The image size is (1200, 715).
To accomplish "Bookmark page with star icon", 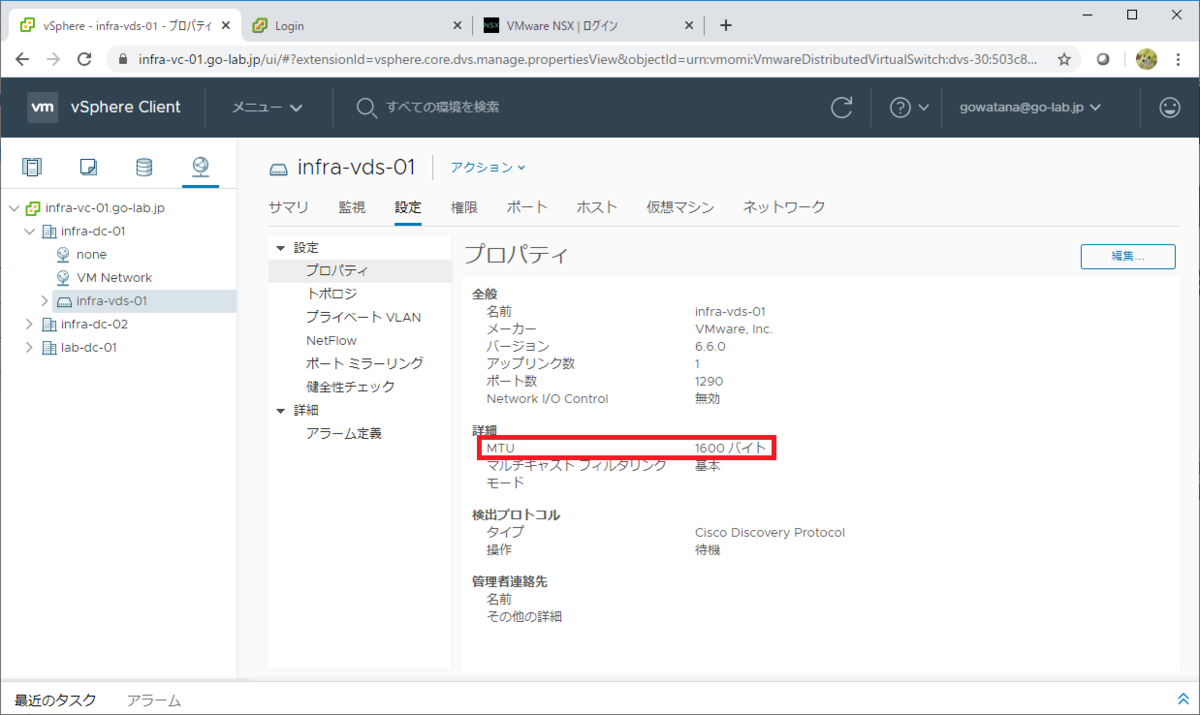I will tap(1065, 59).
